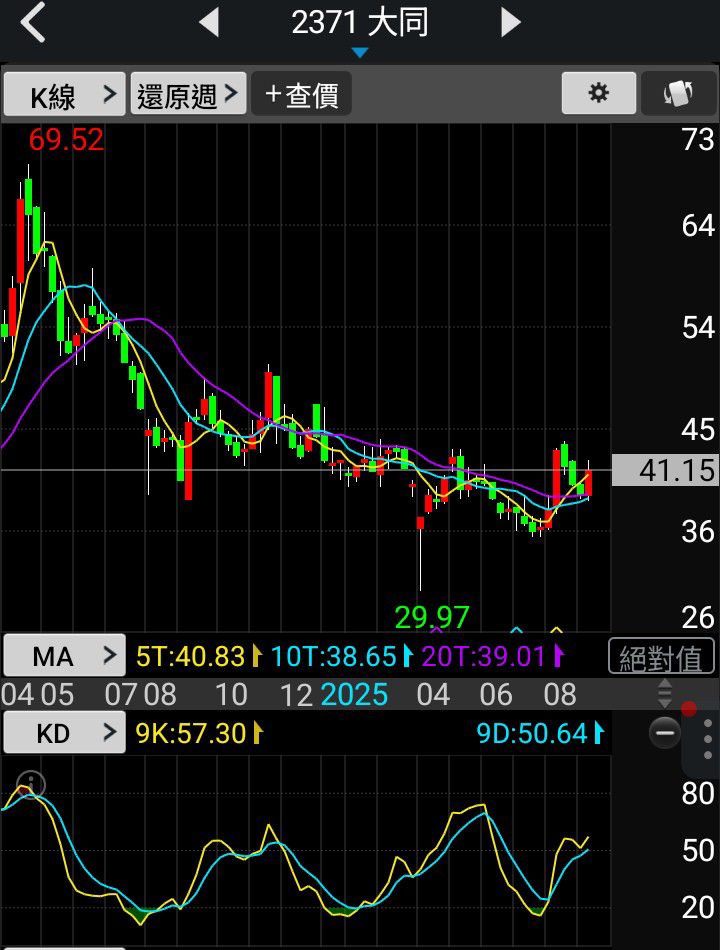
Task: Tap the +查價 price lookup button
Action: pyautogui.click(x=301, y=94)
